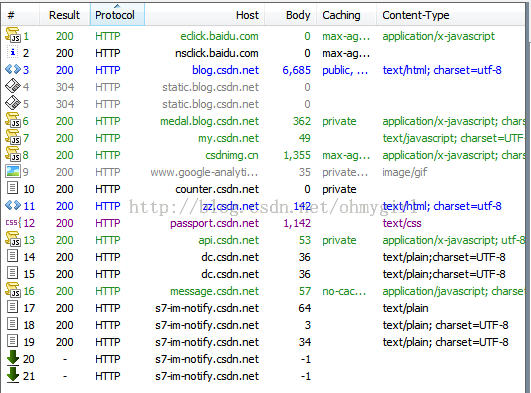
Task: Click the download arrow icon on session 20
Action: (x=13, y=358)
